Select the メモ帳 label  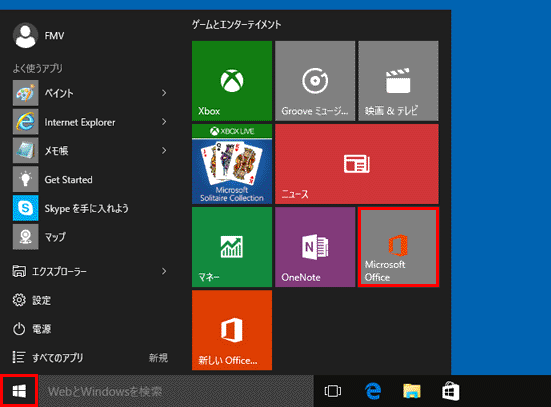tap(56, 151)
